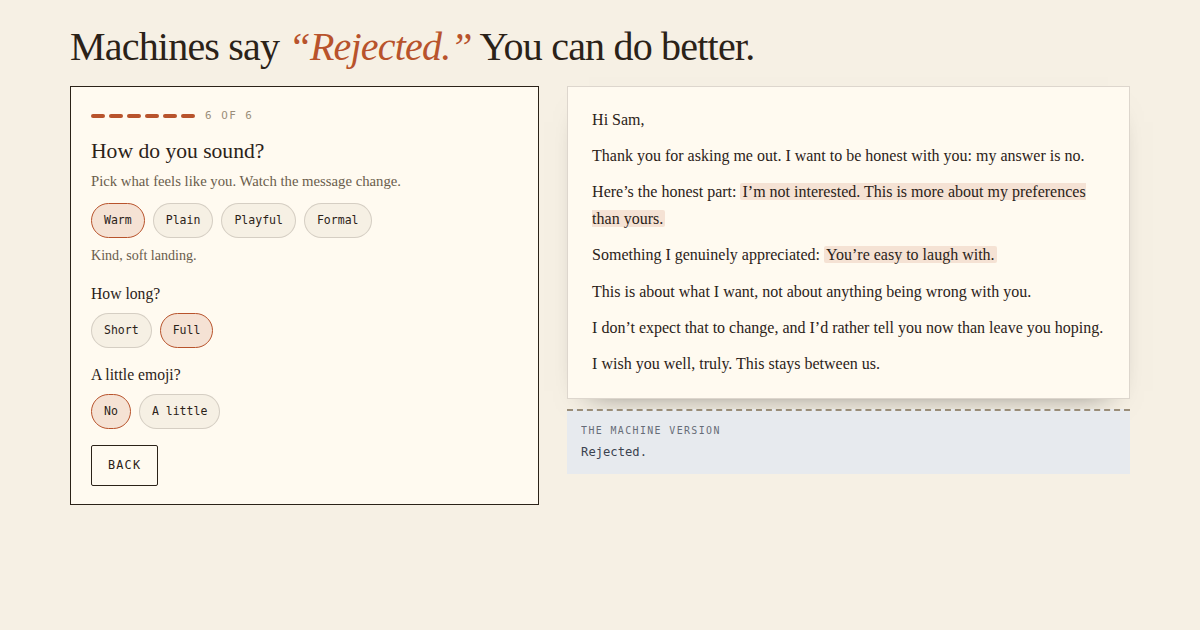Click the 'How long?' label
Image resolution: width=1200 pixels, height=630 pixels.
coord(126,293)
